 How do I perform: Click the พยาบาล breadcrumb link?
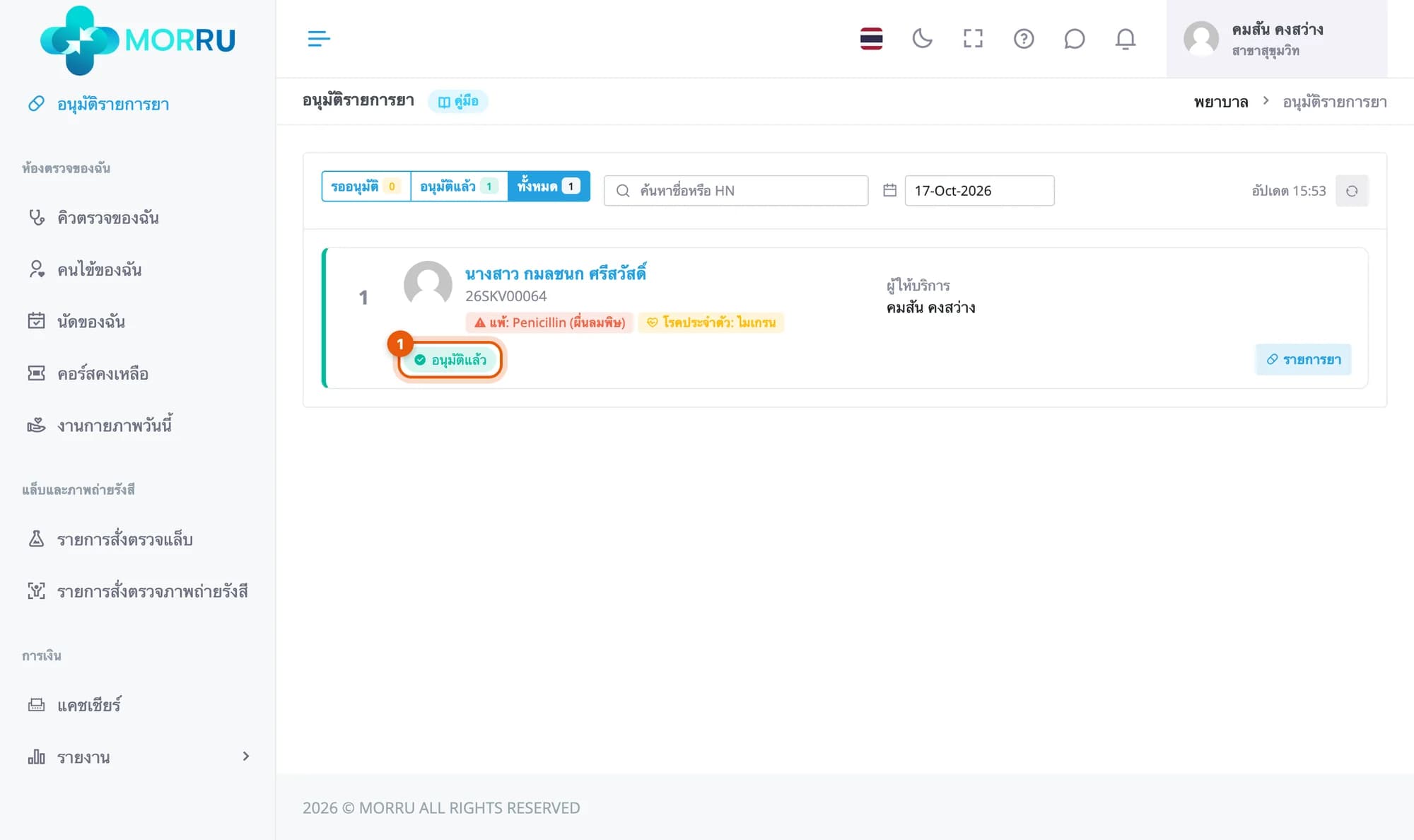1221,102
